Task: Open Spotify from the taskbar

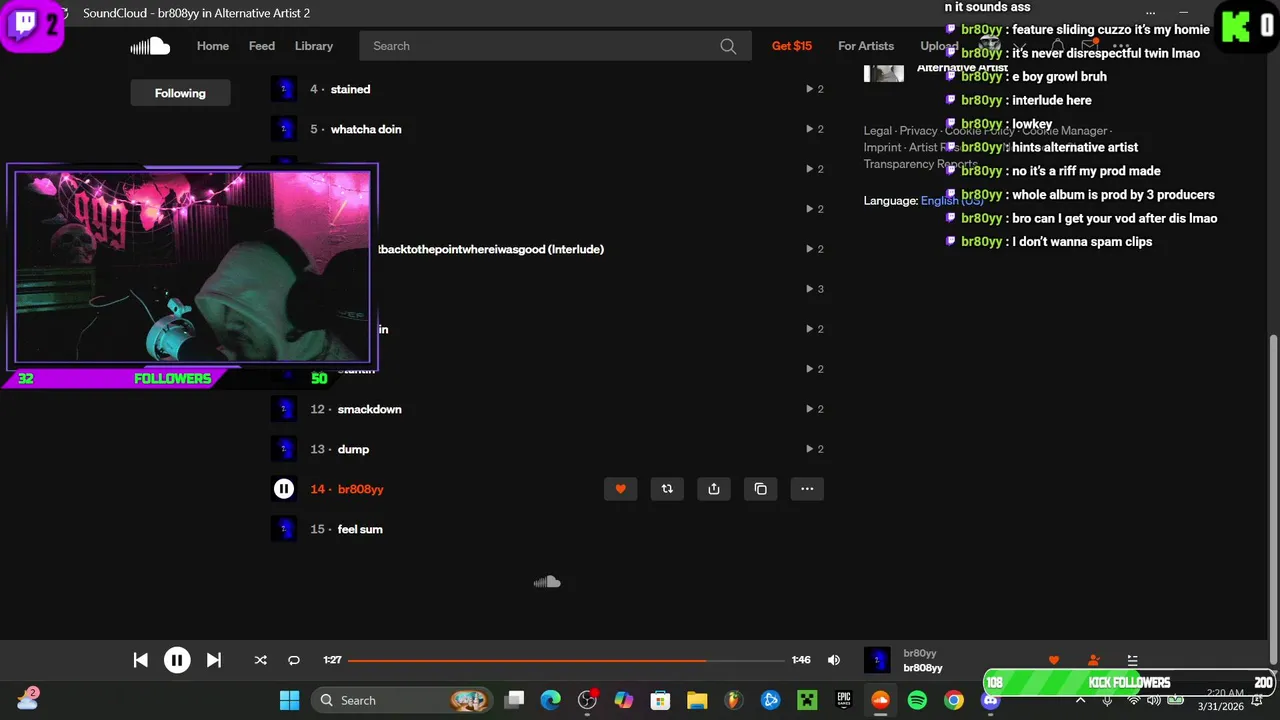Action: 917,700
